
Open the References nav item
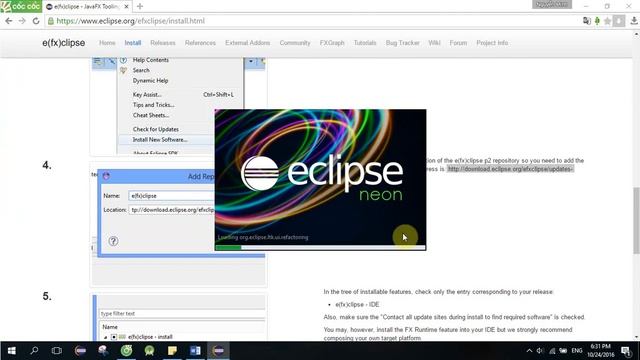click(x=200, y=43)
